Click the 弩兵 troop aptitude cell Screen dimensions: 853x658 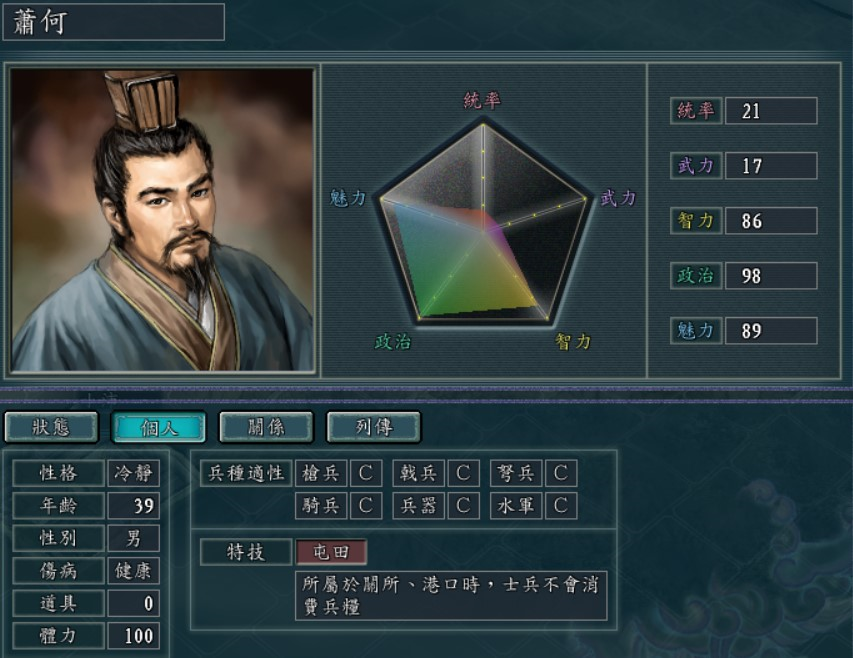click(x=516, y=473)
